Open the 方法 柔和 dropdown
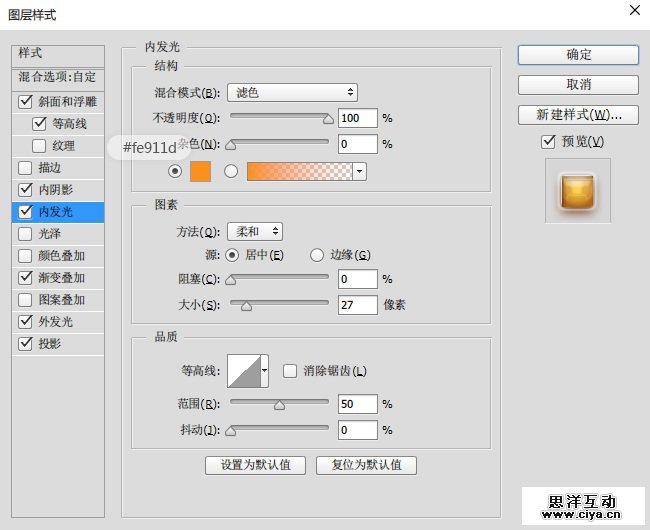Viewport: 650px width, 530px height. point(255,231)
